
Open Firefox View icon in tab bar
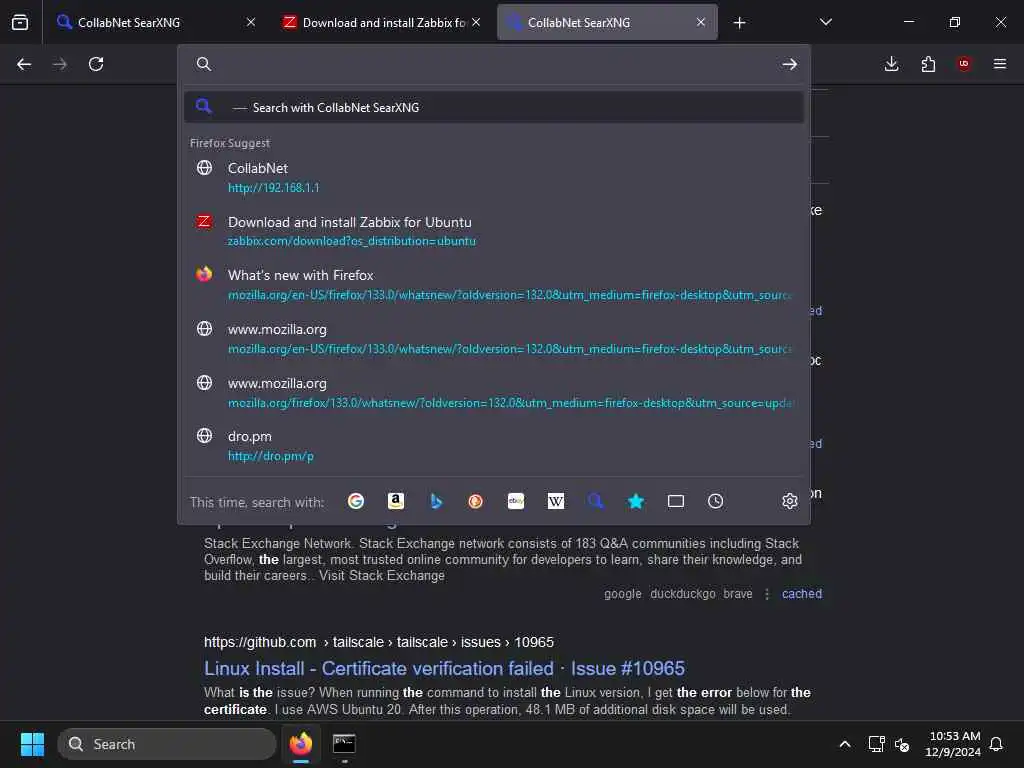click(x=20, y=22)
